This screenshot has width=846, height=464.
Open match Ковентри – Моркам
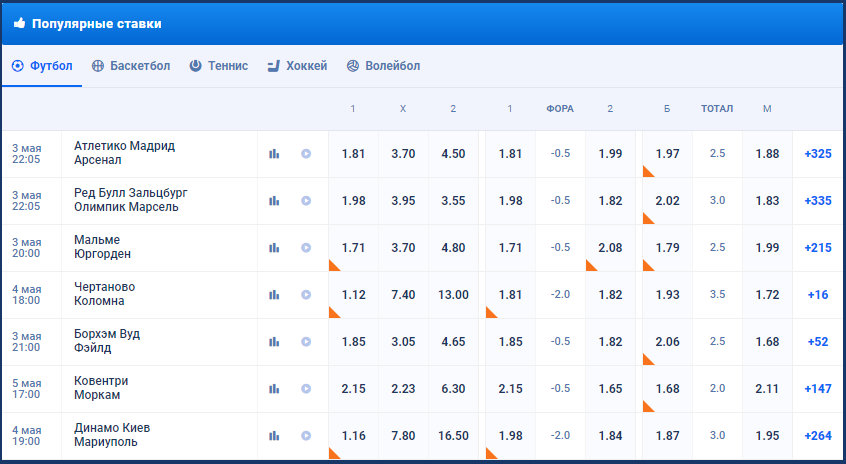coord(101,388)
